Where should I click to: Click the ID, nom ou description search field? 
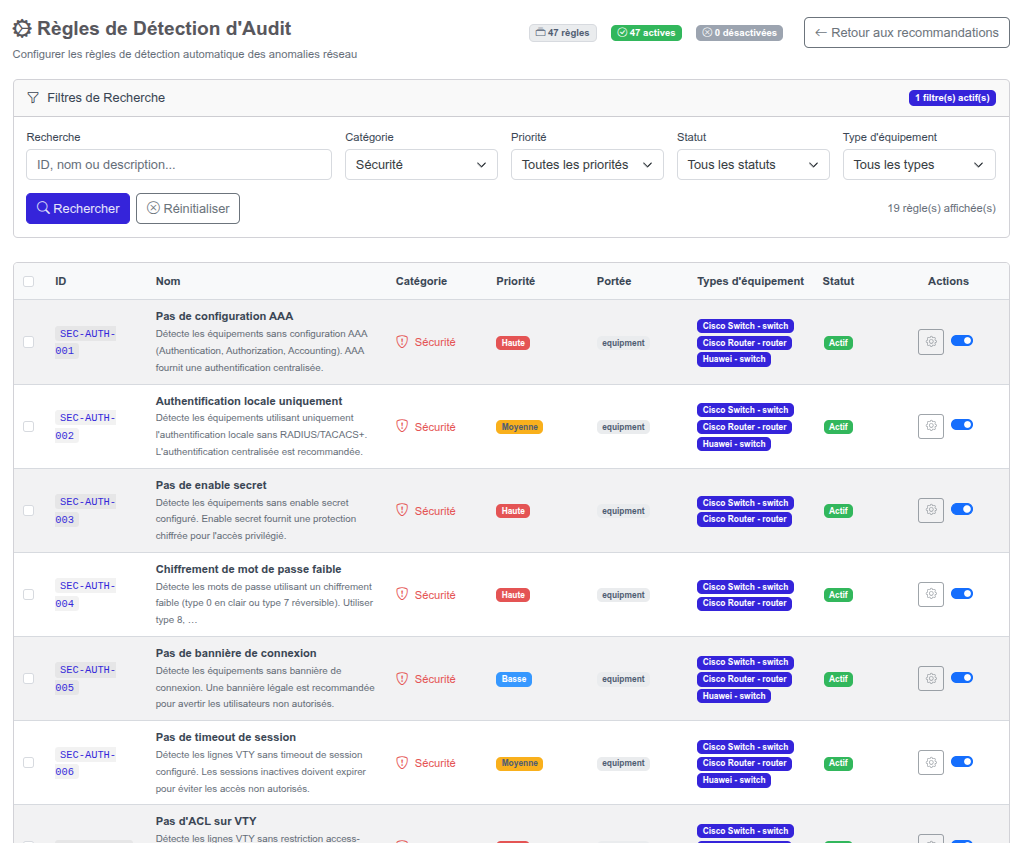tap(180, 163)
